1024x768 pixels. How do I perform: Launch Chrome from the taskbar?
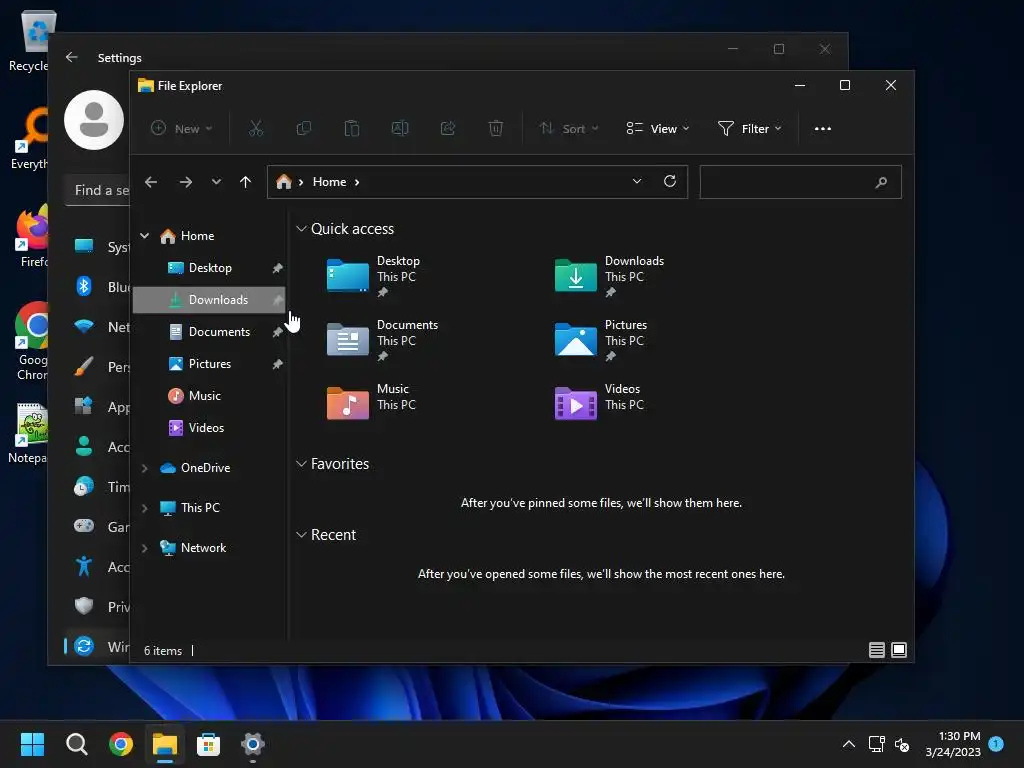tap(121, 744)
